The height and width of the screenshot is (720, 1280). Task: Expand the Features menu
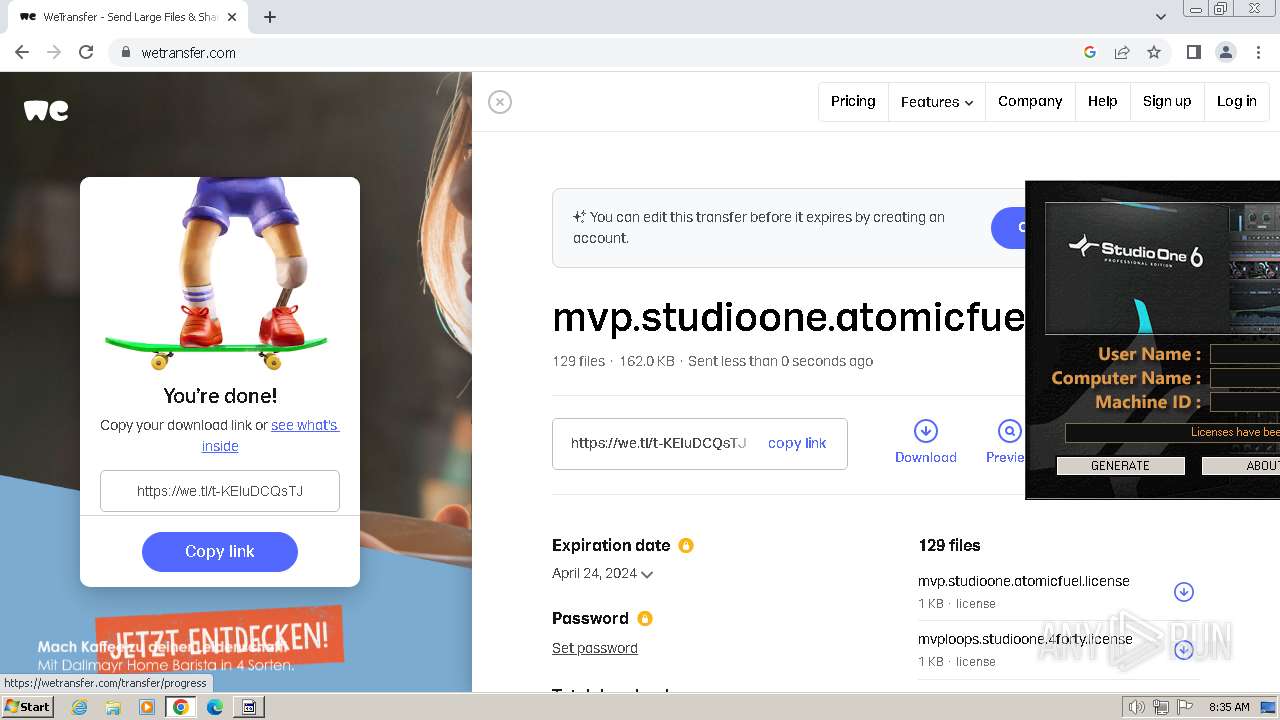click(937, 101)
